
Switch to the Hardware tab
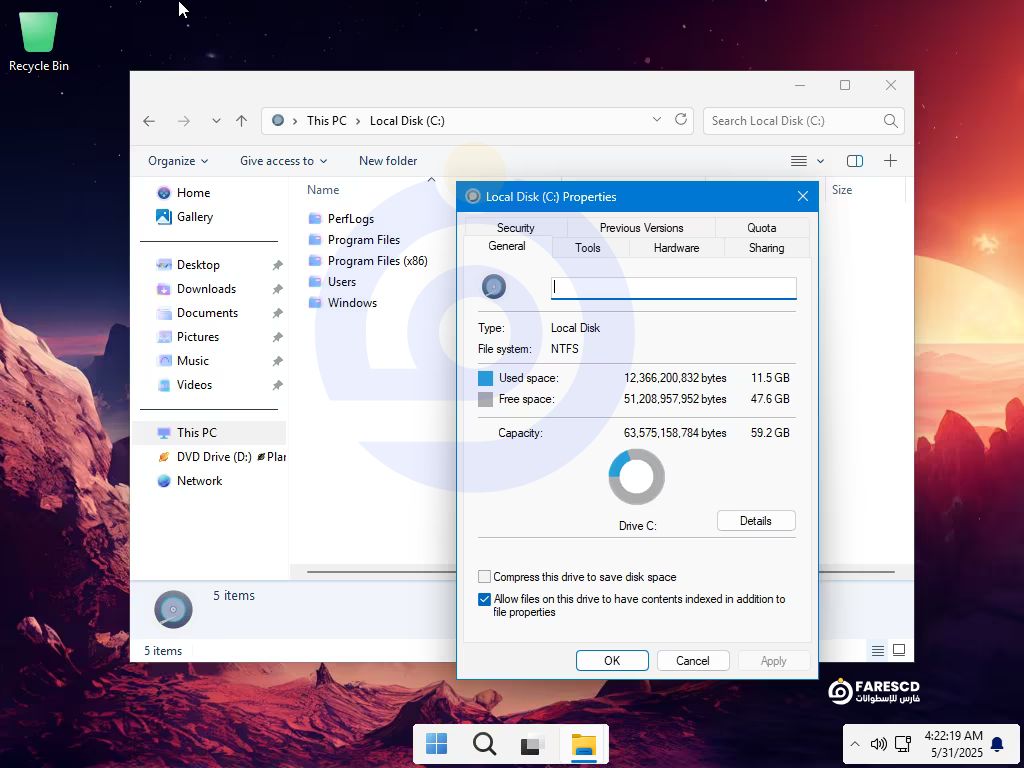(x=676, y=248)
